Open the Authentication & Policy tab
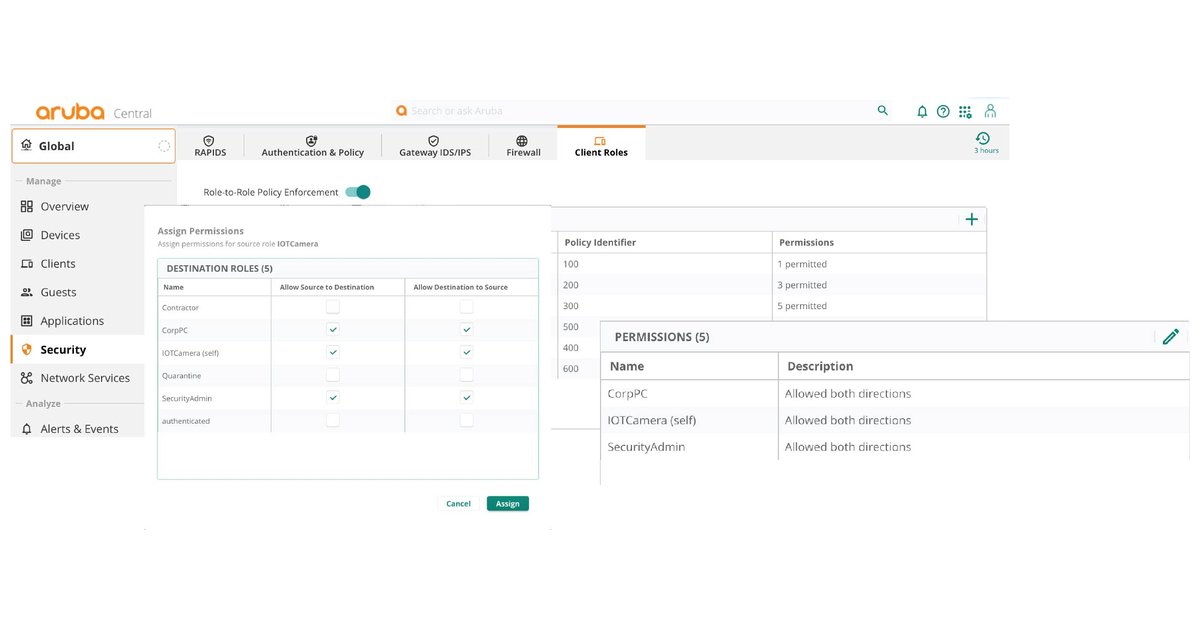The height and width of the screenshot is (627, 1200). (313, 146)
